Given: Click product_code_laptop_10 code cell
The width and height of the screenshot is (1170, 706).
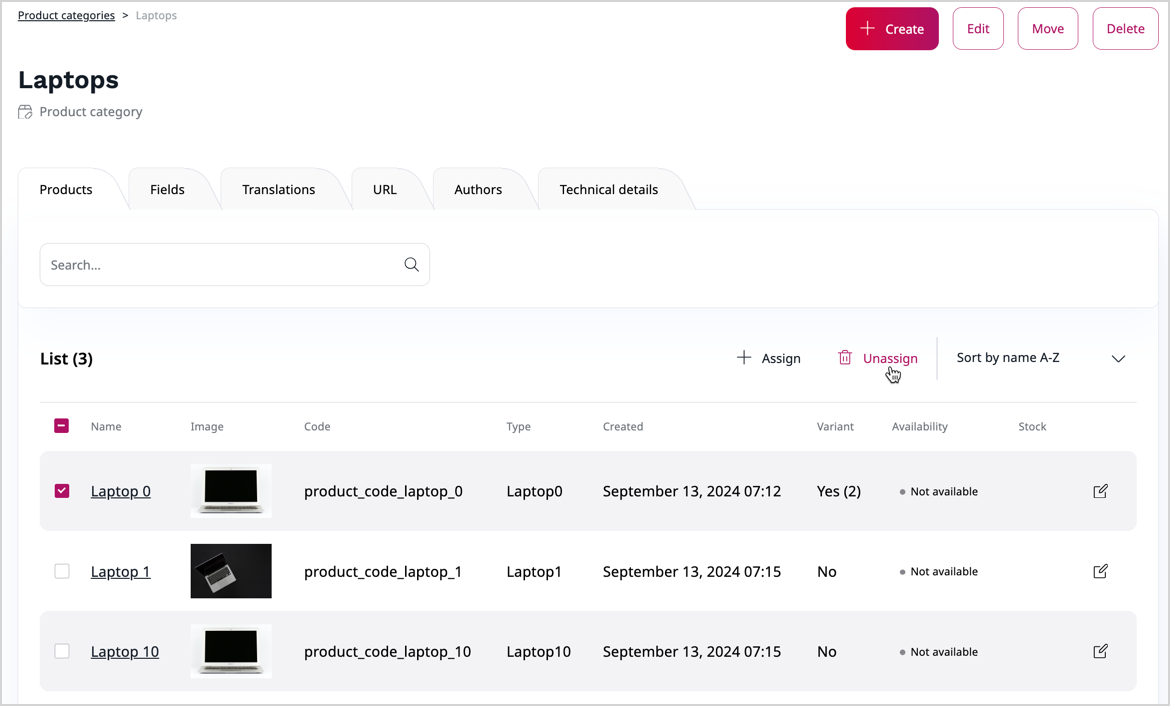Looking at the screenshot, I should coord(387,652).
